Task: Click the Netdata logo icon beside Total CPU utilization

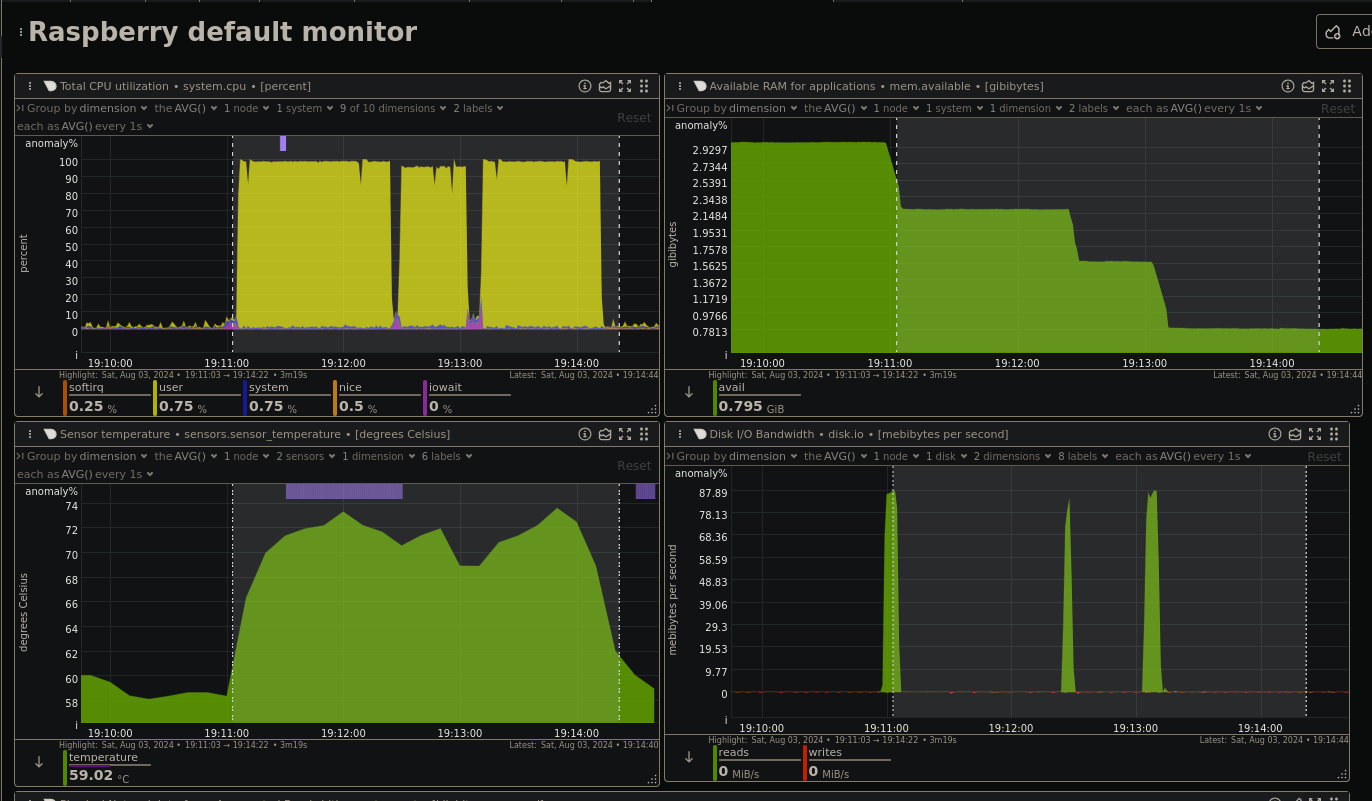Action: click(50, 86)
